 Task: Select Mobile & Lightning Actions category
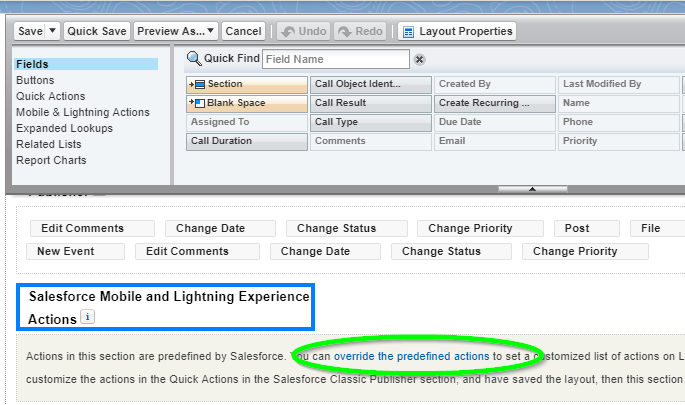coord(83,112)
